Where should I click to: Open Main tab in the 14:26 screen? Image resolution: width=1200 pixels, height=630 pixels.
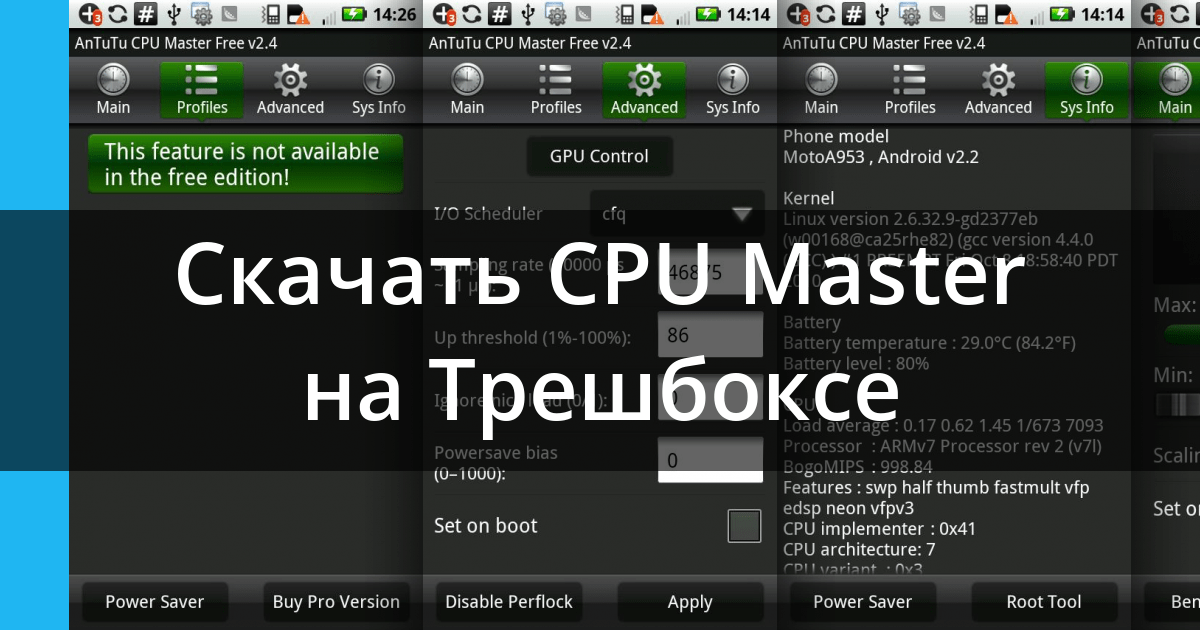[x=113, y=90]
